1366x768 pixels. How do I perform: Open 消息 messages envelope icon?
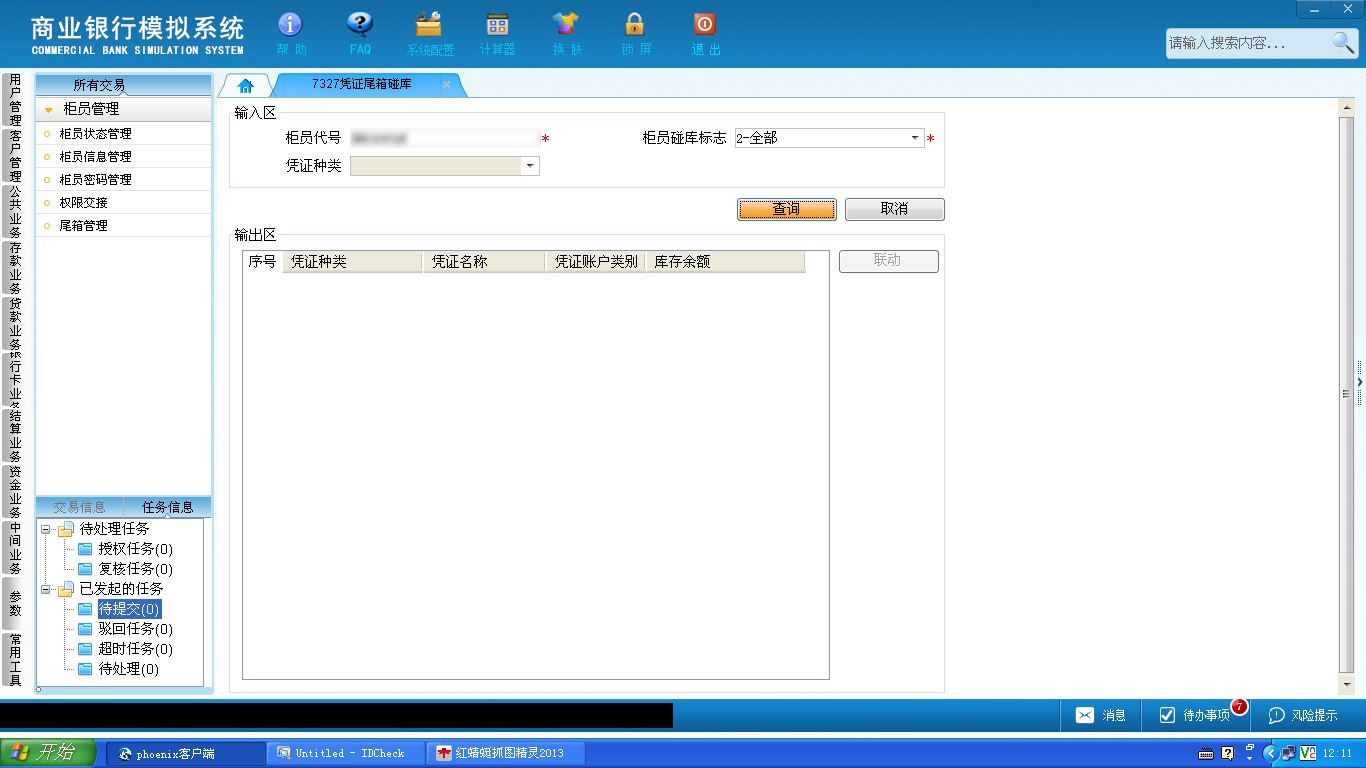pyautogui.click(x=1084, y=715)
